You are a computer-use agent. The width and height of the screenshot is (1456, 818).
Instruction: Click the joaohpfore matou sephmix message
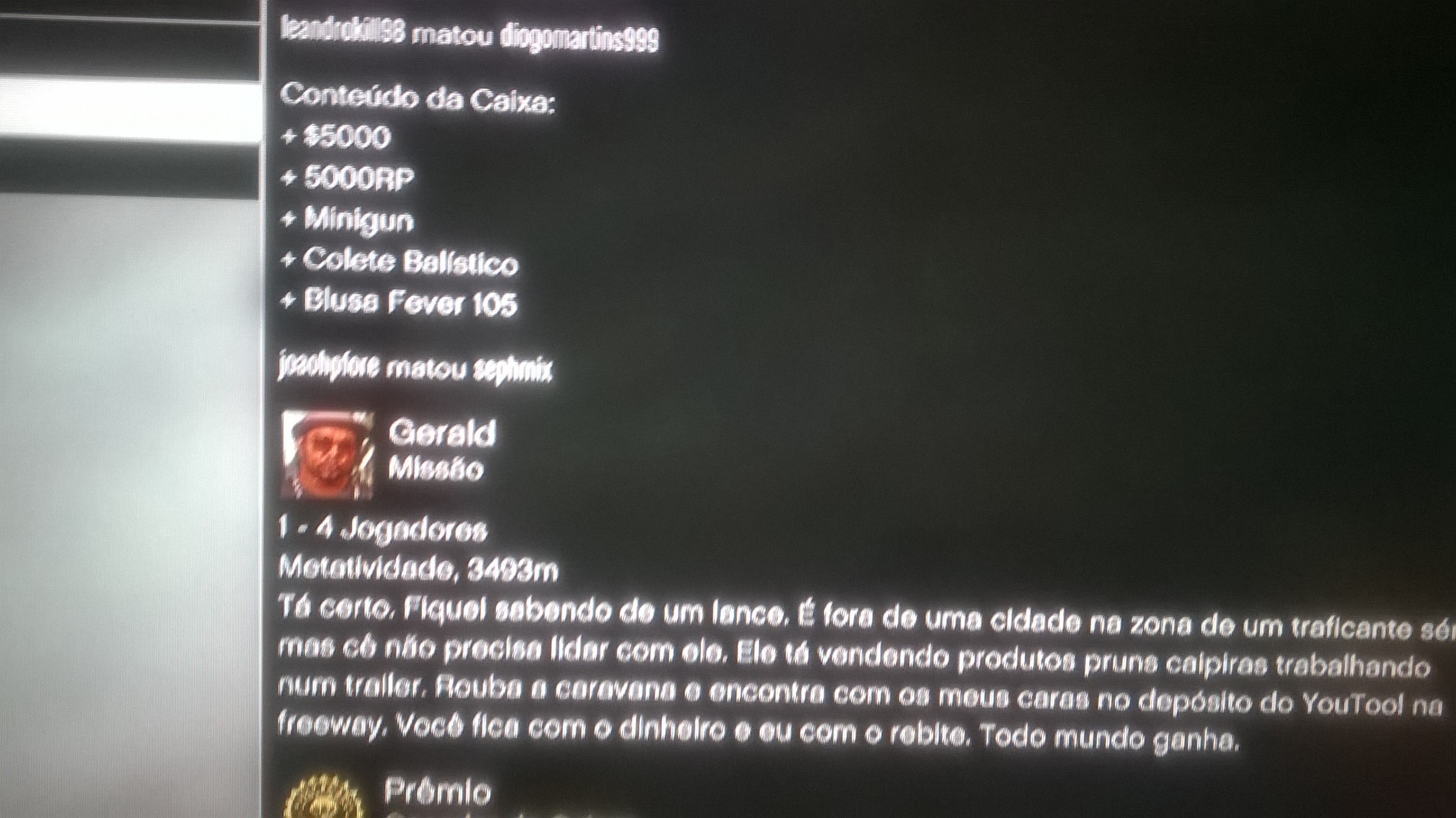[x=416, y=366]
